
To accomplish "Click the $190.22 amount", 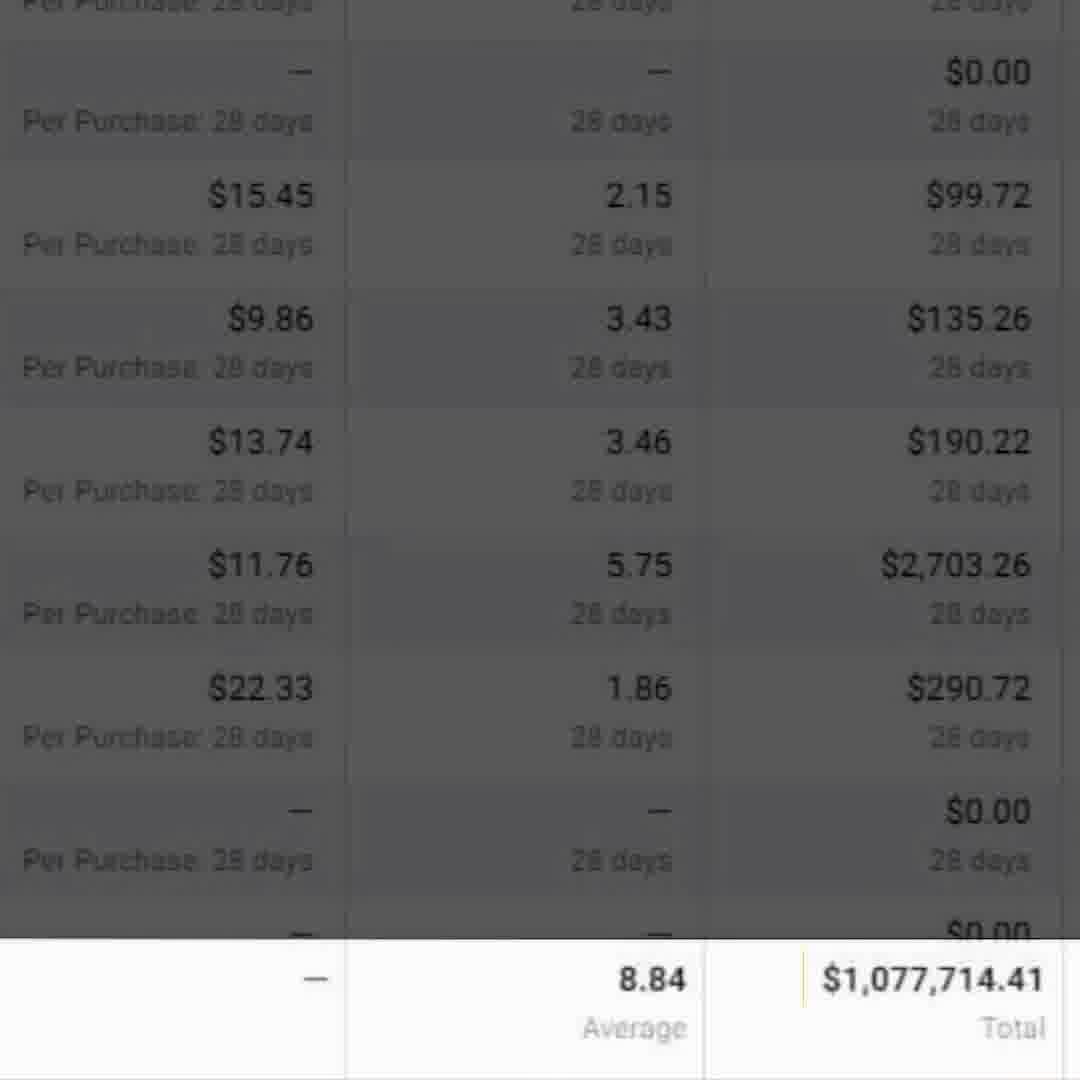I will [968, 441].
